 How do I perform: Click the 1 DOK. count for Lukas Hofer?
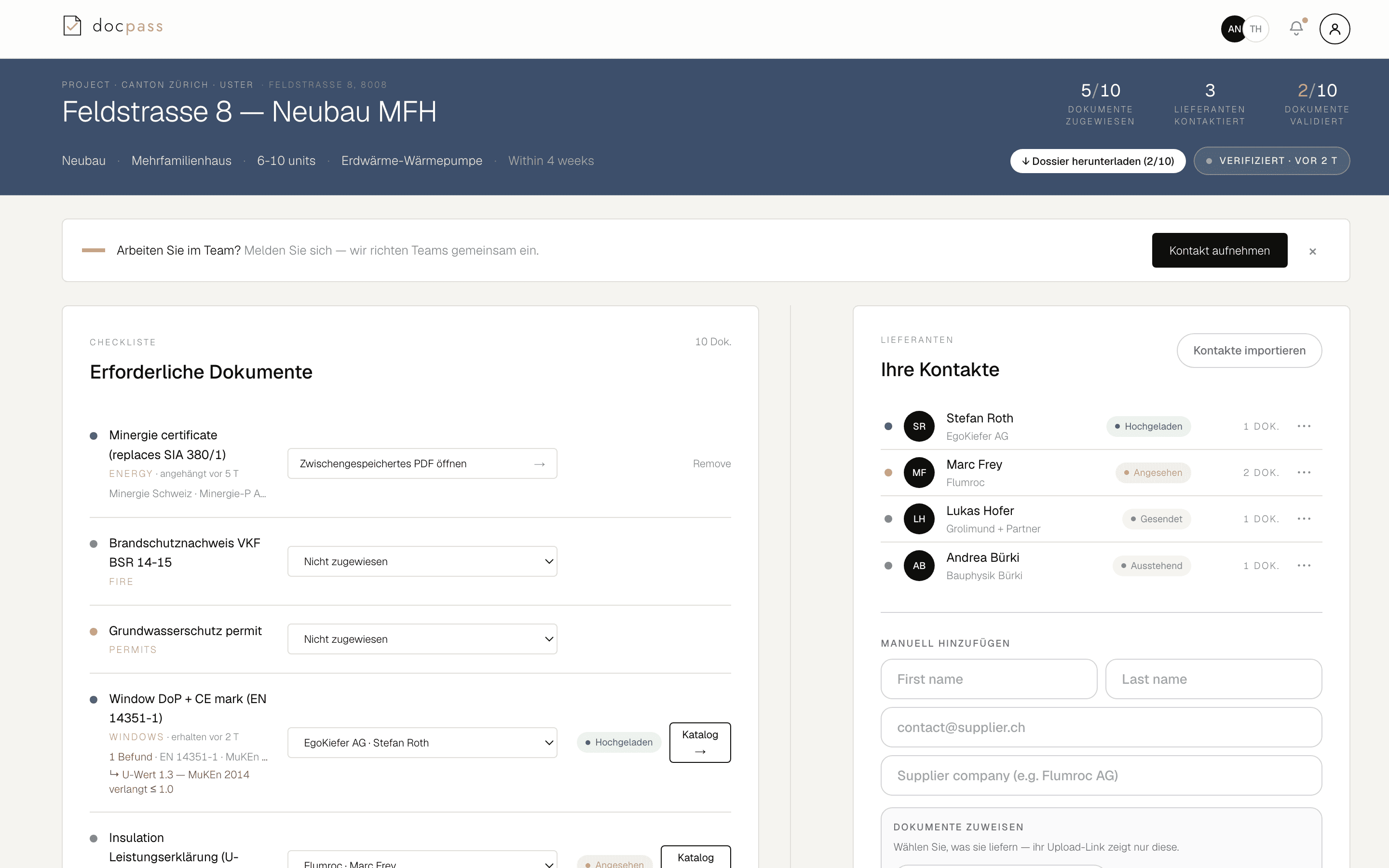coord(1261,519)
